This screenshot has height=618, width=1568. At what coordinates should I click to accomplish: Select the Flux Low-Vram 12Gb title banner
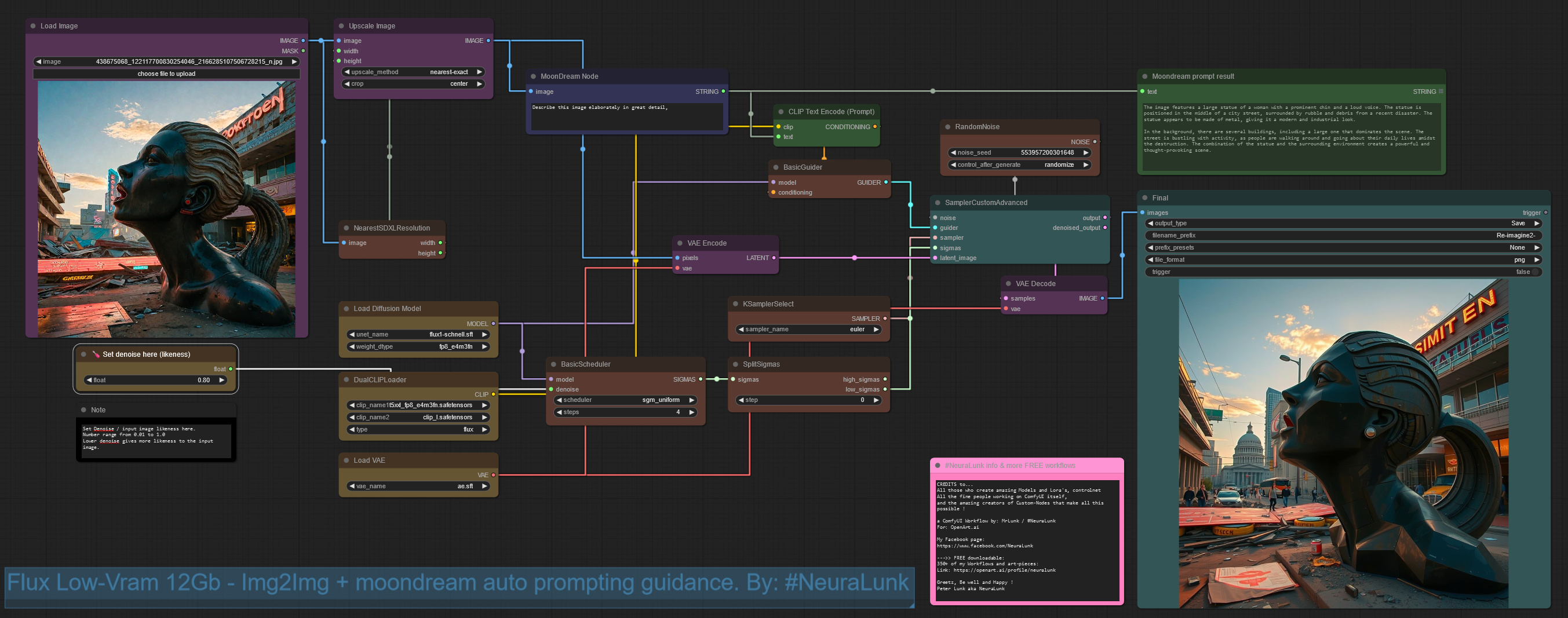pyautogui.click(x=459, y=586)
